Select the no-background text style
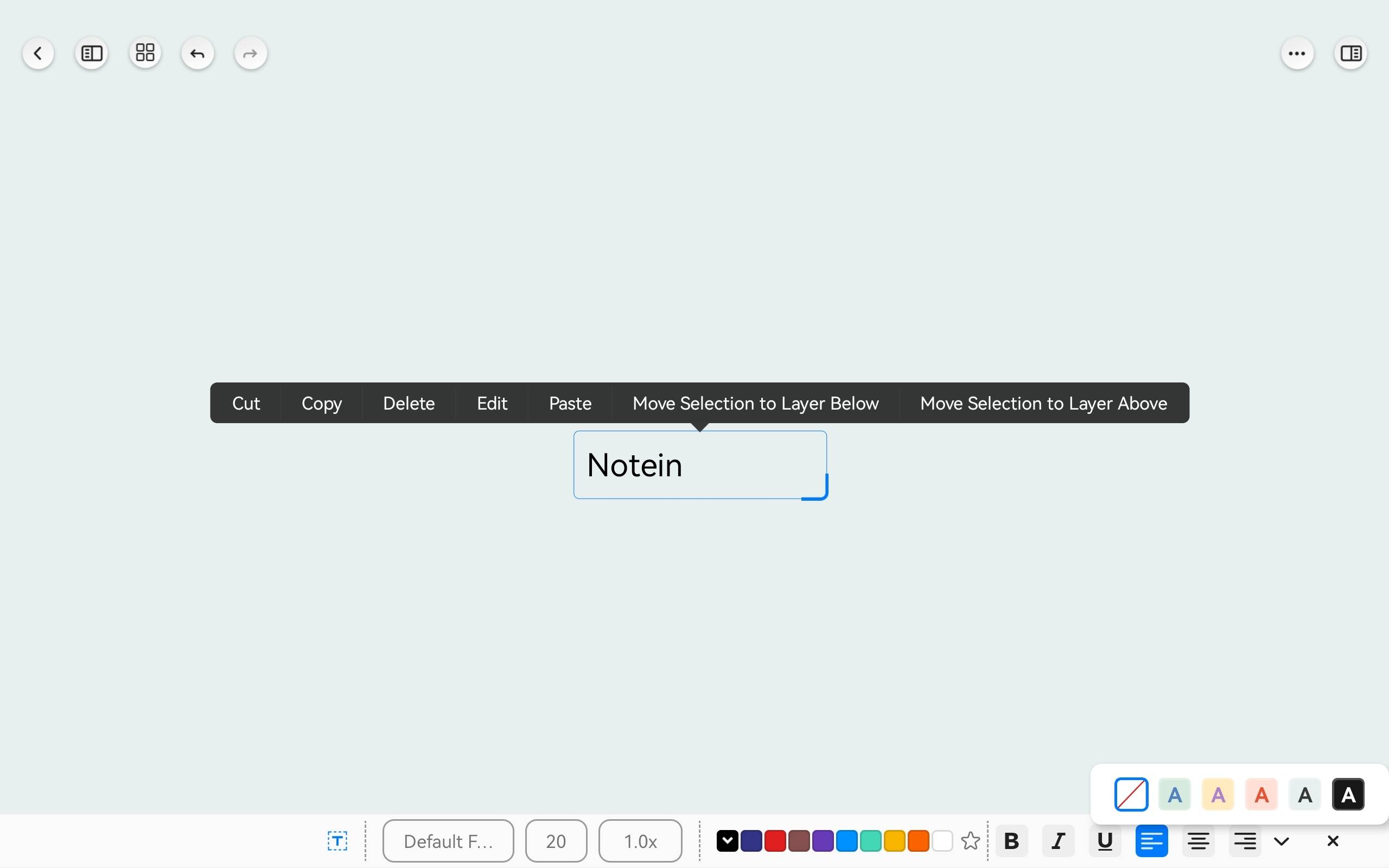This screenshot has height=868, width=1389. (x=1131, y=795)
